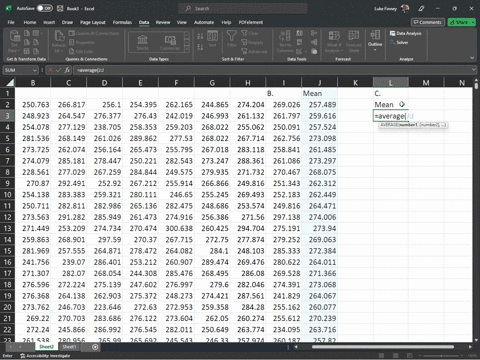
Task: Click the Relationships icon
Action: click(x=314, y=42)
